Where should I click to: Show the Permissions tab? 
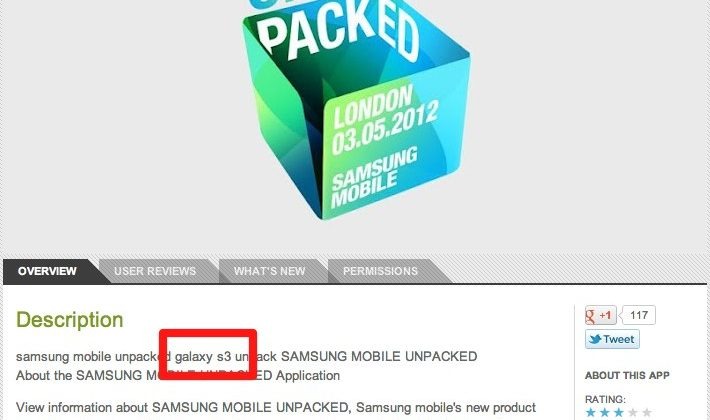380,272
